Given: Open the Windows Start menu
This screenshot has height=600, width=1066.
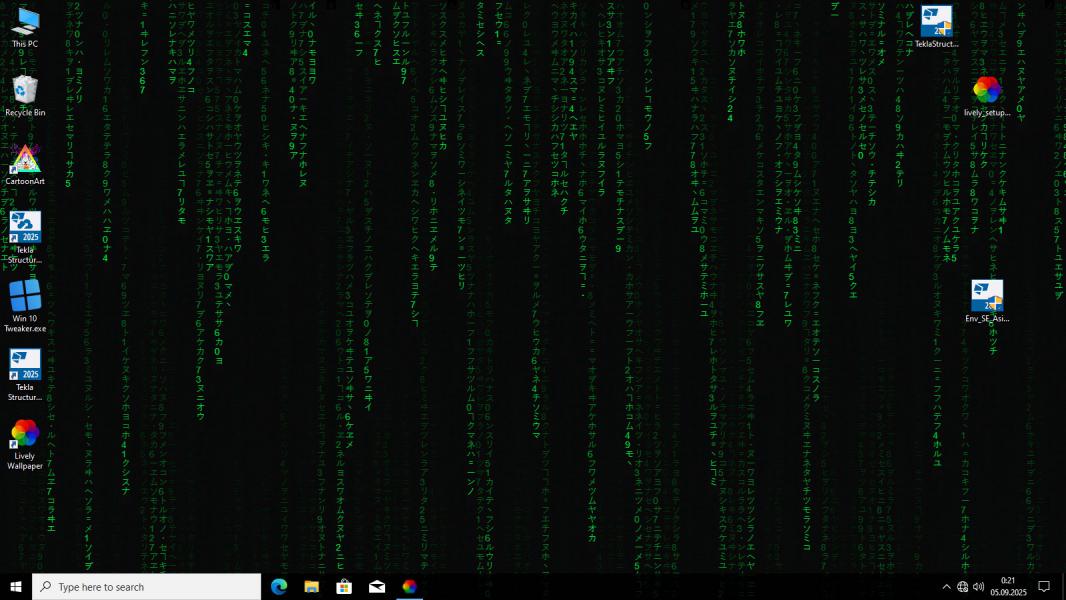Looking at the screenshot, I should point(16,586).
